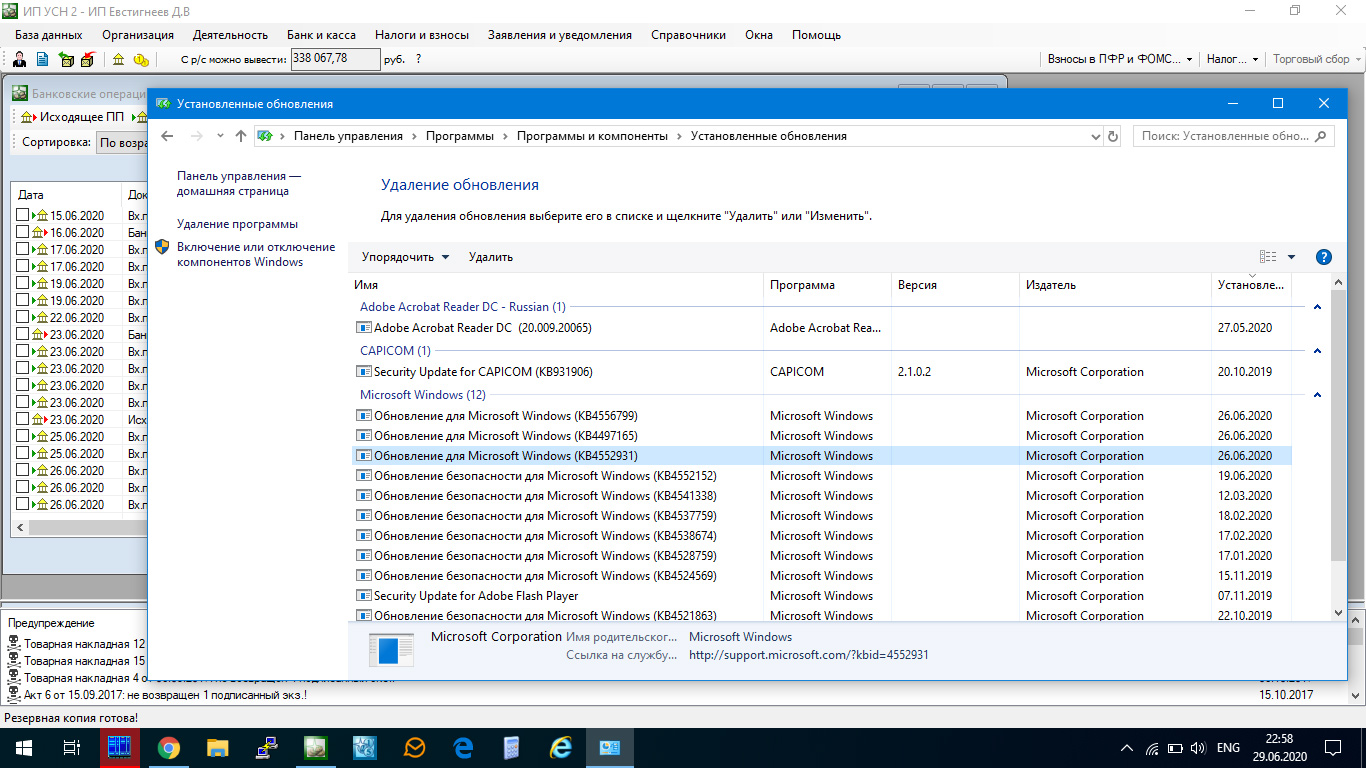Click the green-arrow box icon in toolbar
The width and height of the screenshot is (1366, 768).
click(66, 59)
